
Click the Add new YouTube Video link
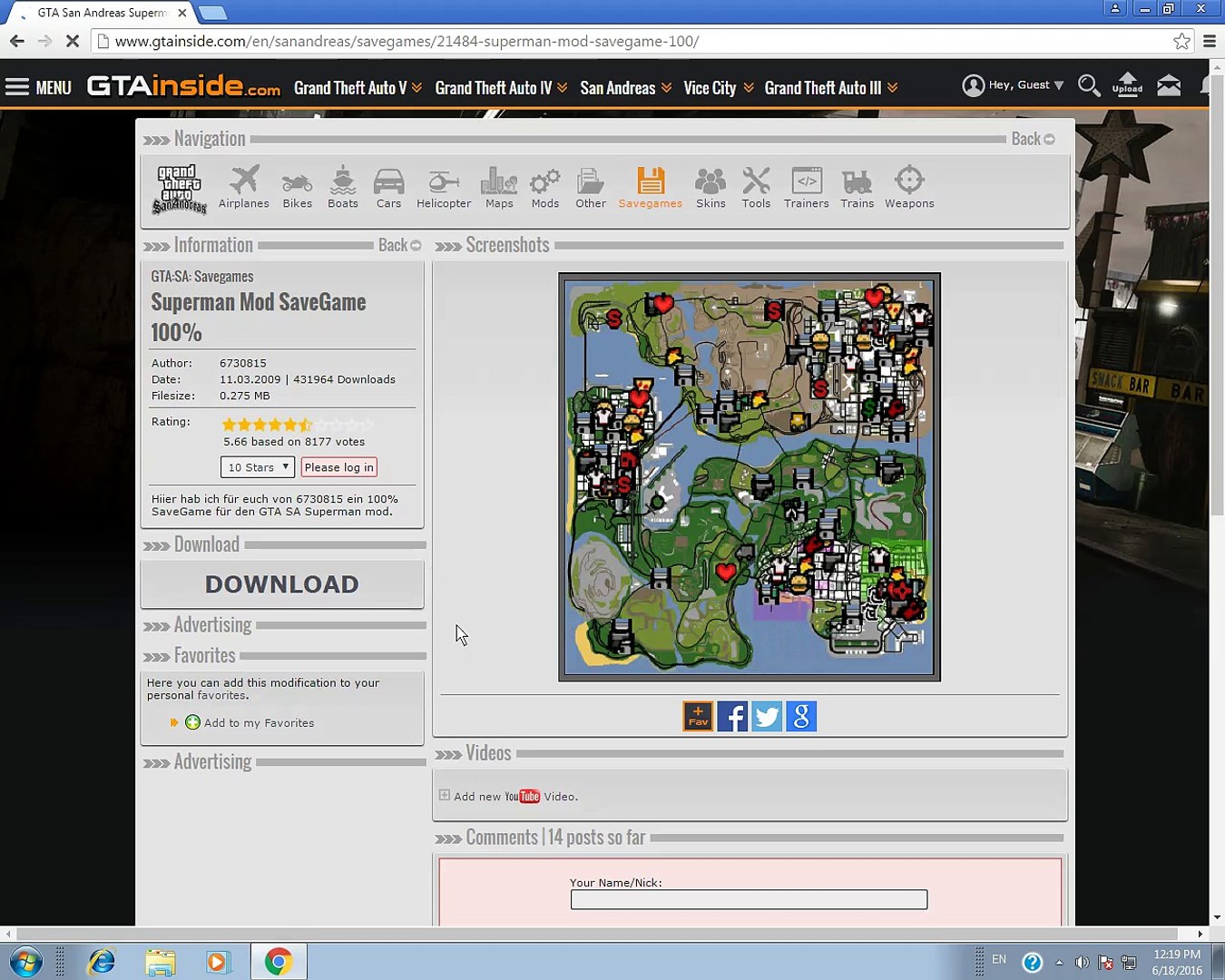(515, 797)
